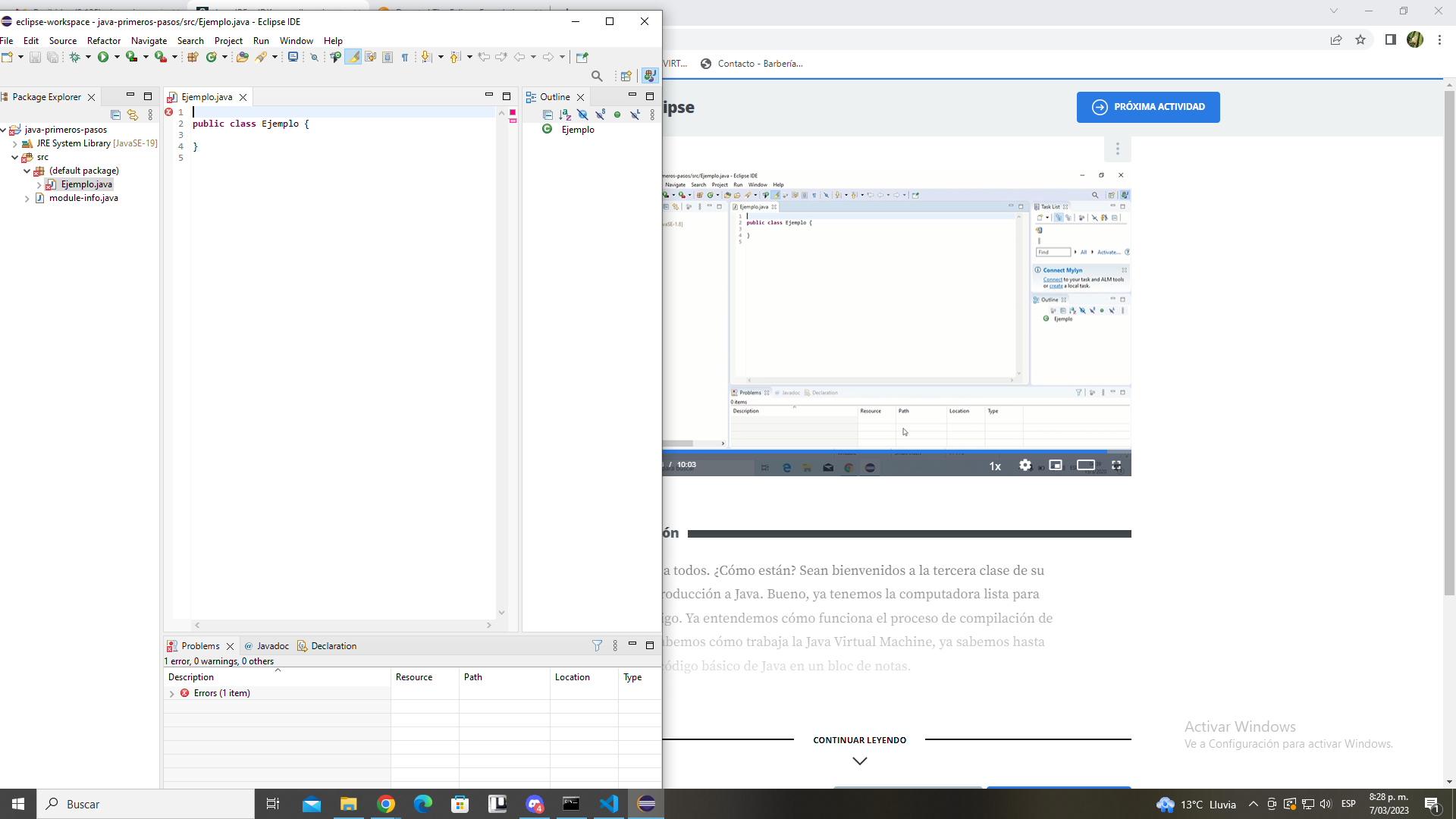Click the Previous Annotation arrow icon
Image resolution: width=1456 pixels, height=819 pixels.
coord(455,57)
